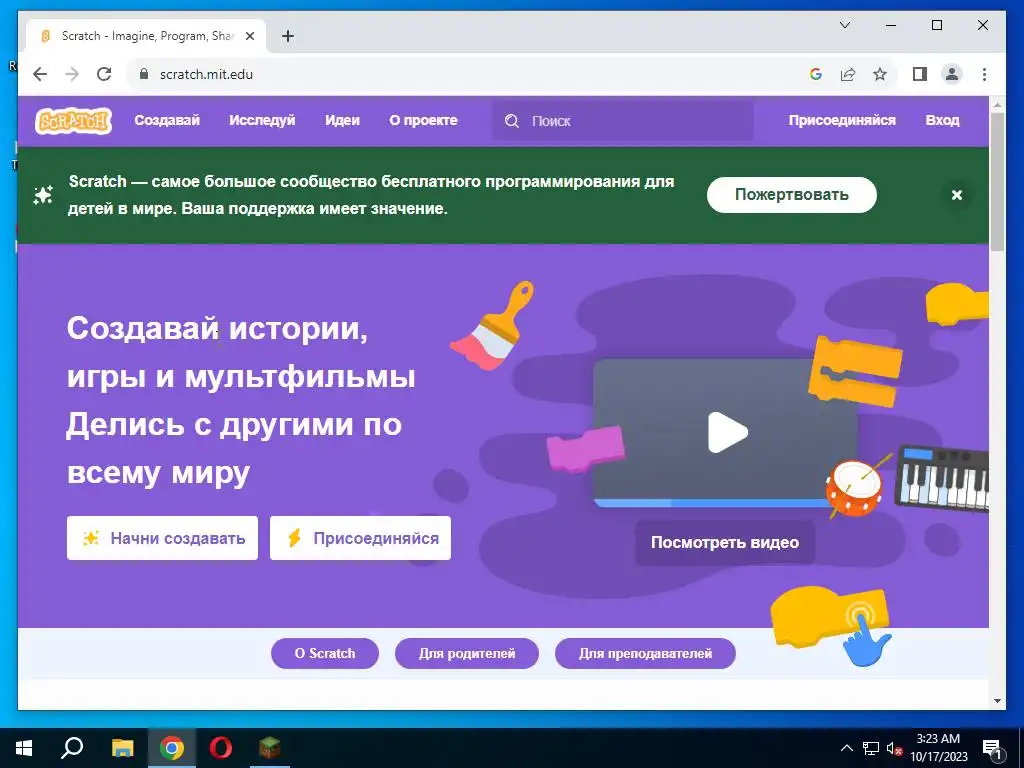Image resolution: width=1024 pixels, height=768 pixels.
Task: Click the browser forward arrow
Action: [72, 74]
